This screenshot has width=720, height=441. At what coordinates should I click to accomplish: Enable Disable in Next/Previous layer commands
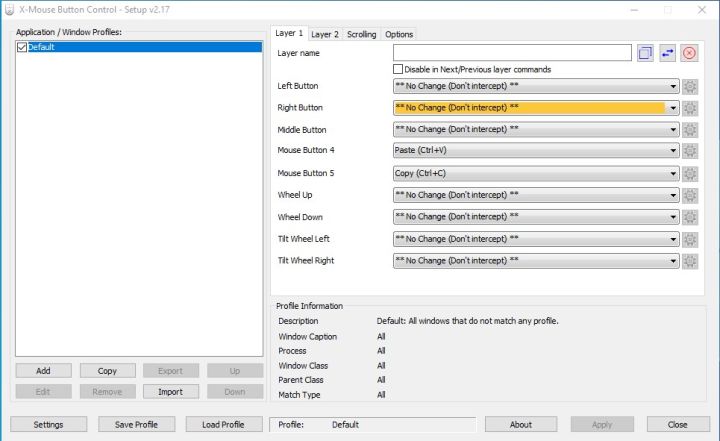(x=398, y=69)
